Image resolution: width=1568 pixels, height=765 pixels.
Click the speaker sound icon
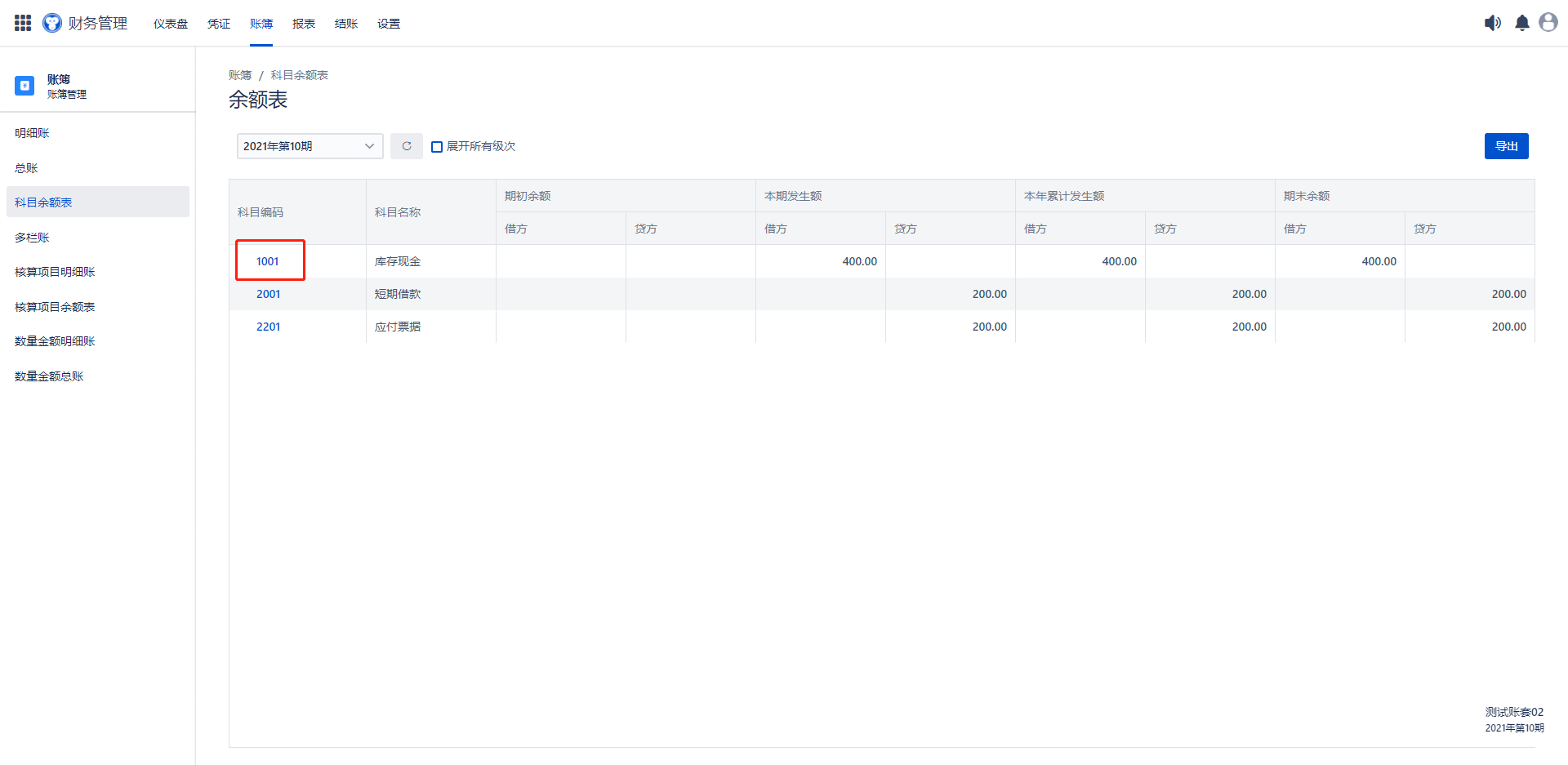point(1492,23)
